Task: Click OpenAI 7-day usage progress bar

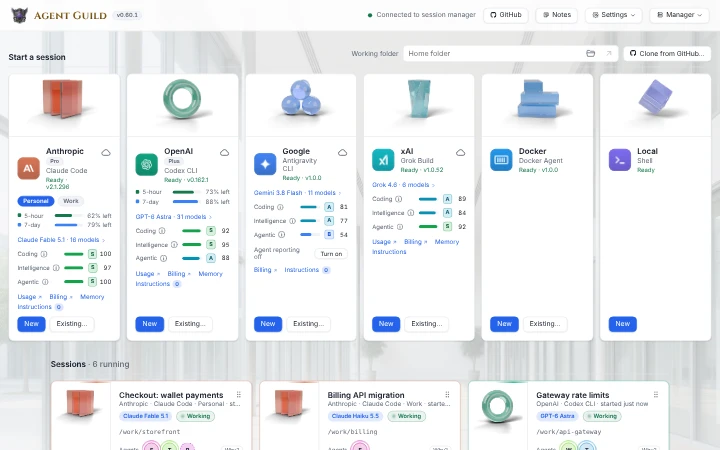Action: click(185, 202)
